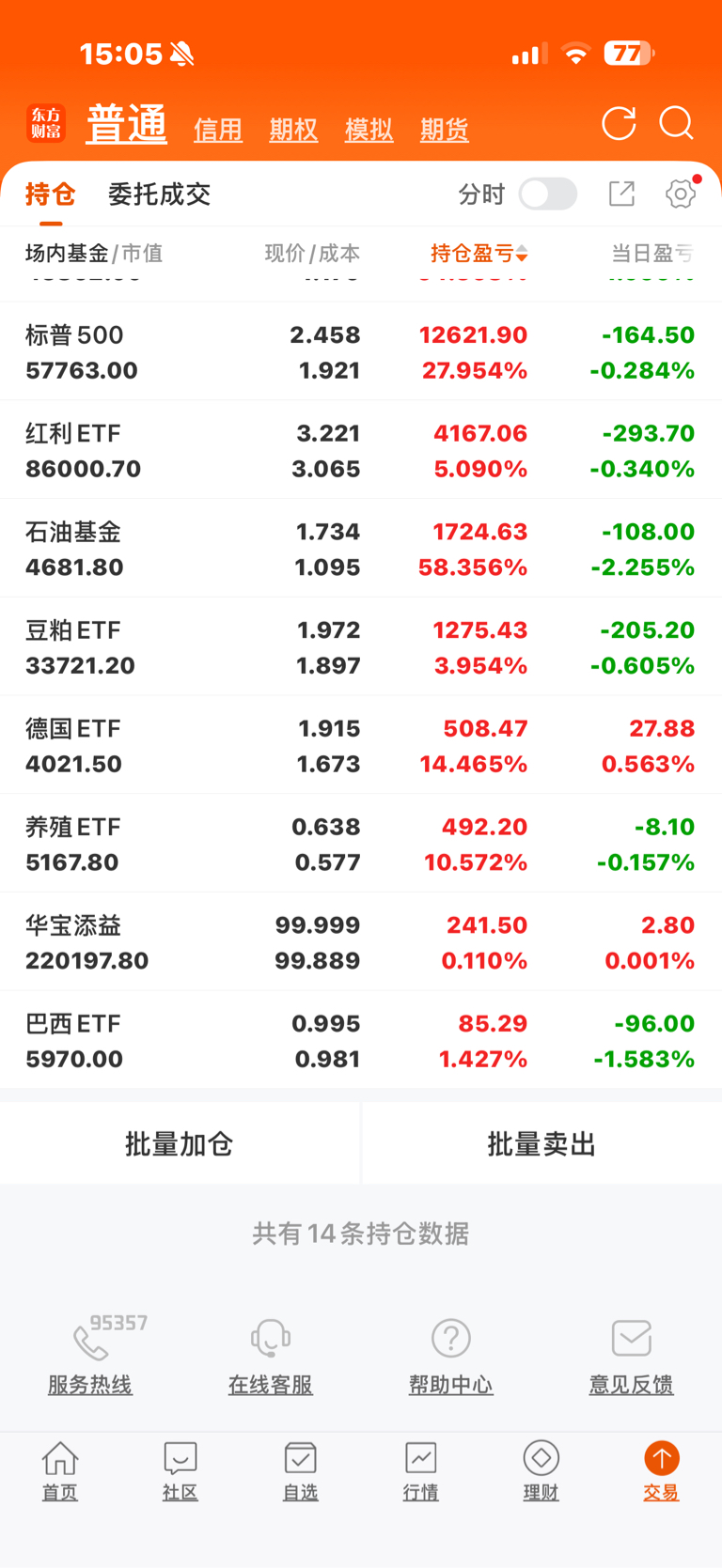Select the 期权 tab

(x=293, y=130)
